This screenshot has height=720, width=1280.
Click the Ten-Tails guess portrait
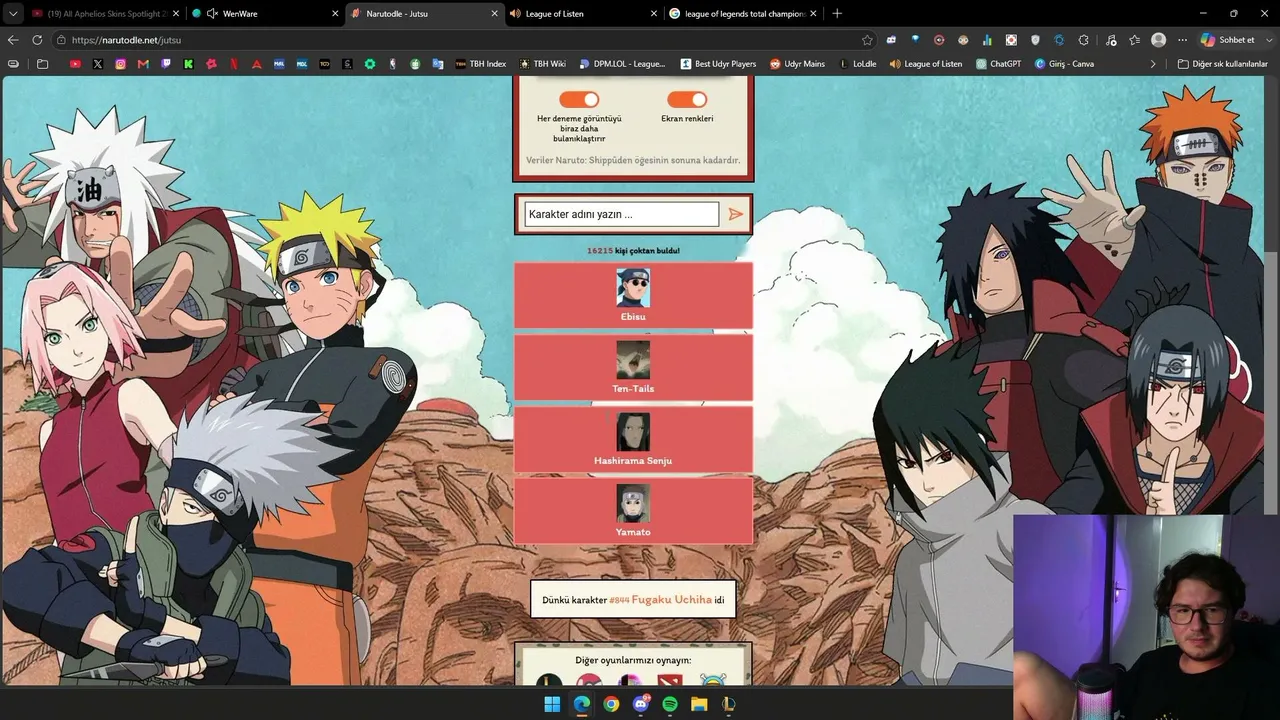(x=633, y=360)
